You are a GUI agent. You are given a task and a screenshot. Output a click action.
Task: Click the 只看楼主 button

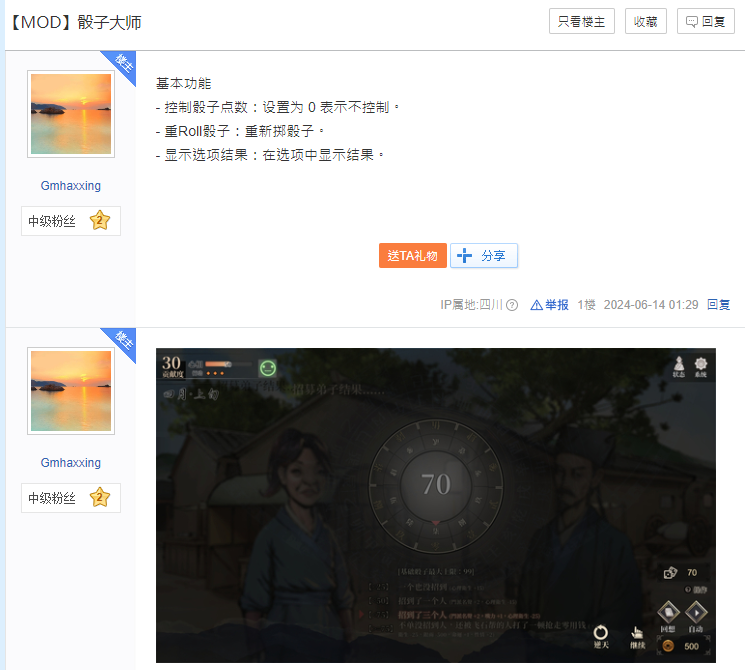582,21
